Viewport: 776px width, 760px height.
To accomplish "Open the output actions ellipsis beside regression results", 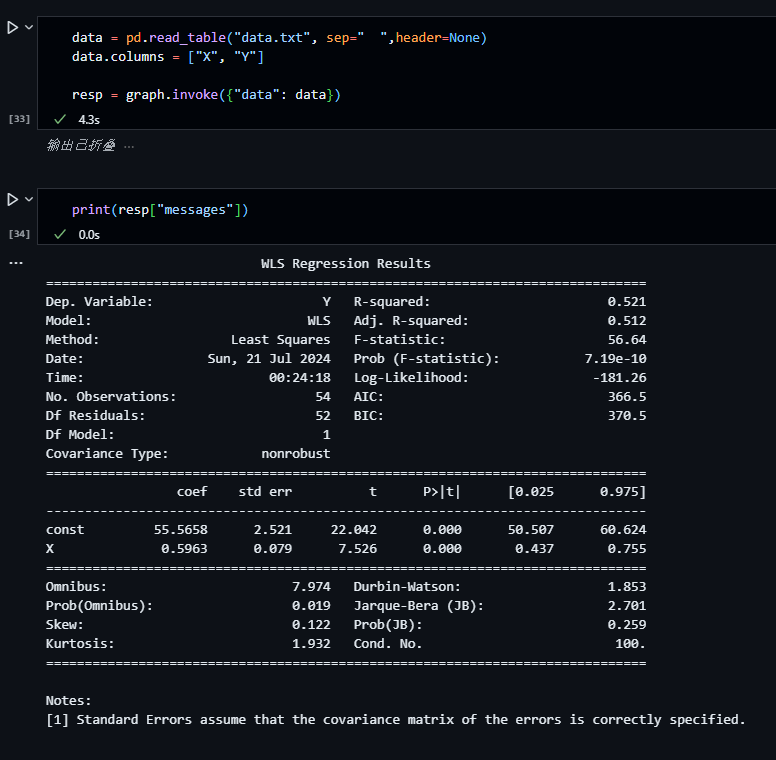I will coord(16,263).
